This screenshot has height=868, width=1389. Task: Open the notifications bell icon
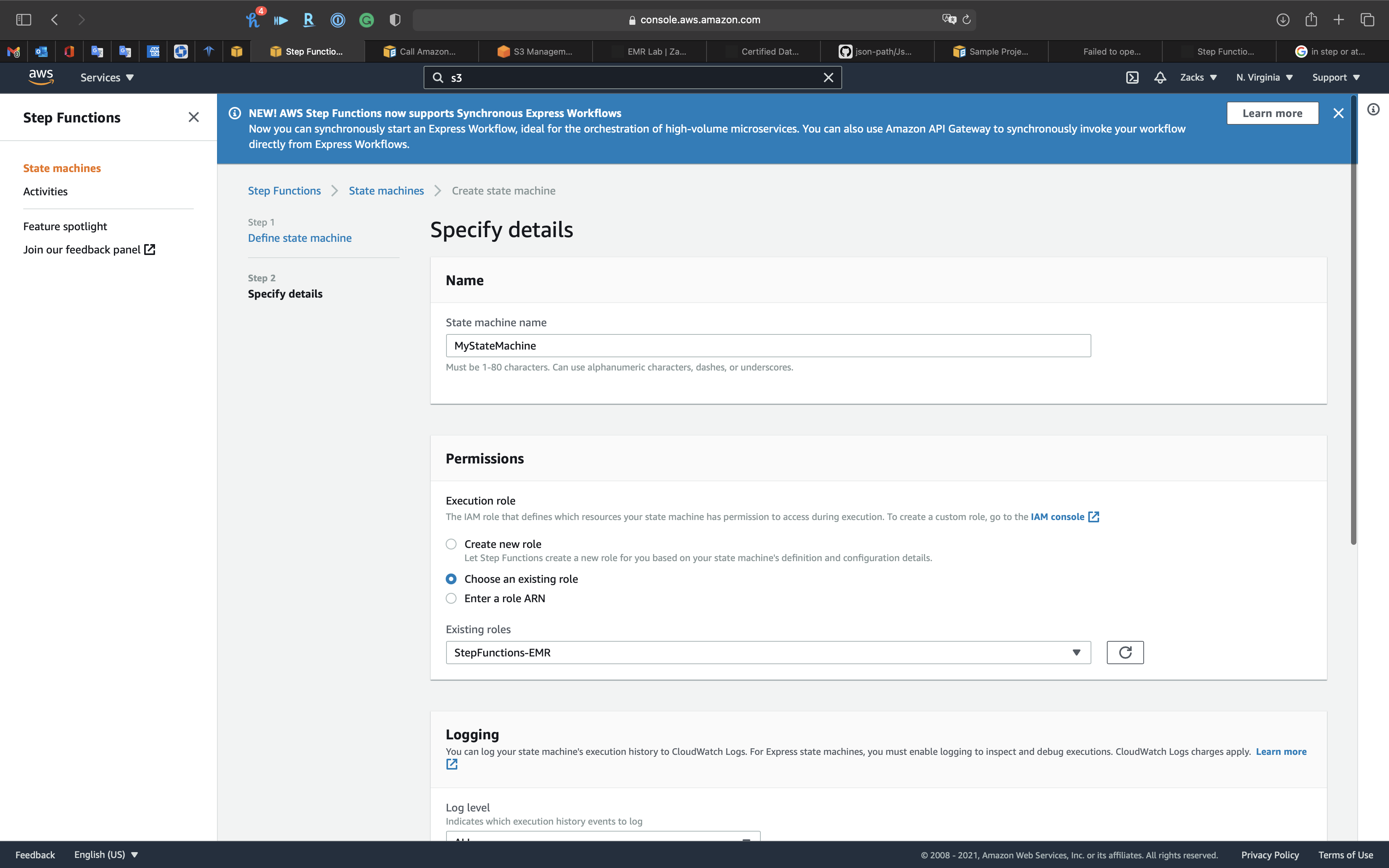pyautogui.click(x=1160, y=77)
